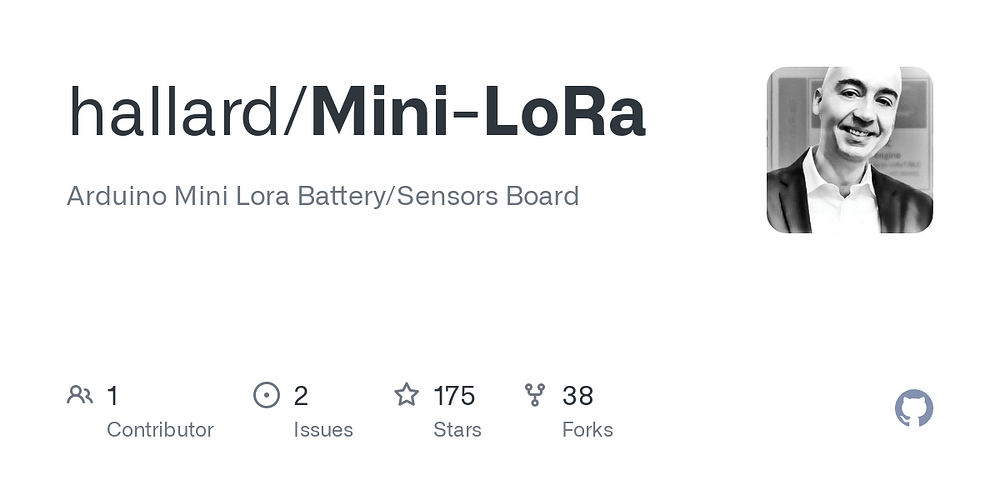The image size is (1000, 500).
Task: Open the hallard owner name in title
Action: click(x=173, y=113)
